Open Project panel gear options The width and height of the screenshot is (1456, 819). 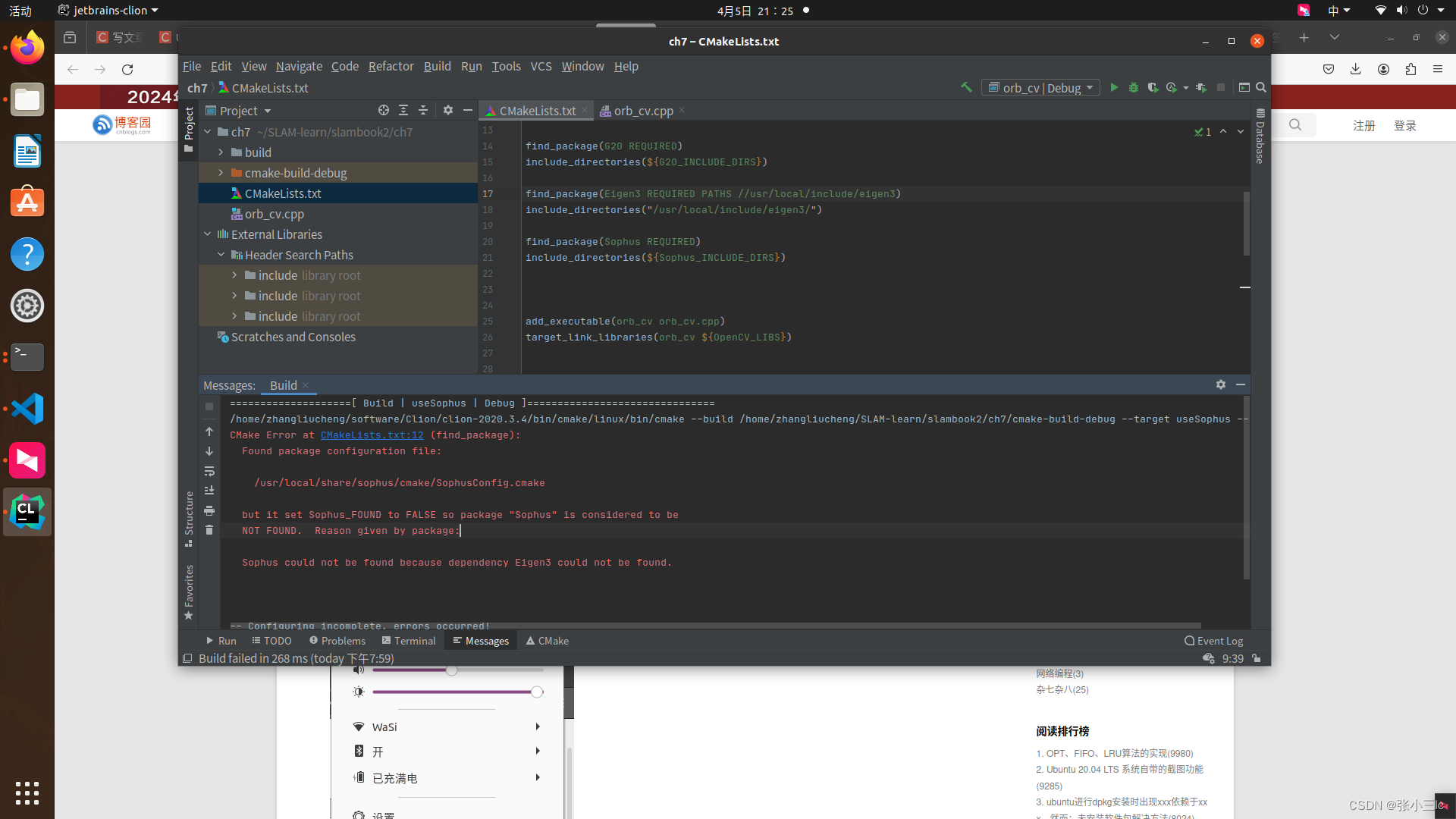click(448, 110)
